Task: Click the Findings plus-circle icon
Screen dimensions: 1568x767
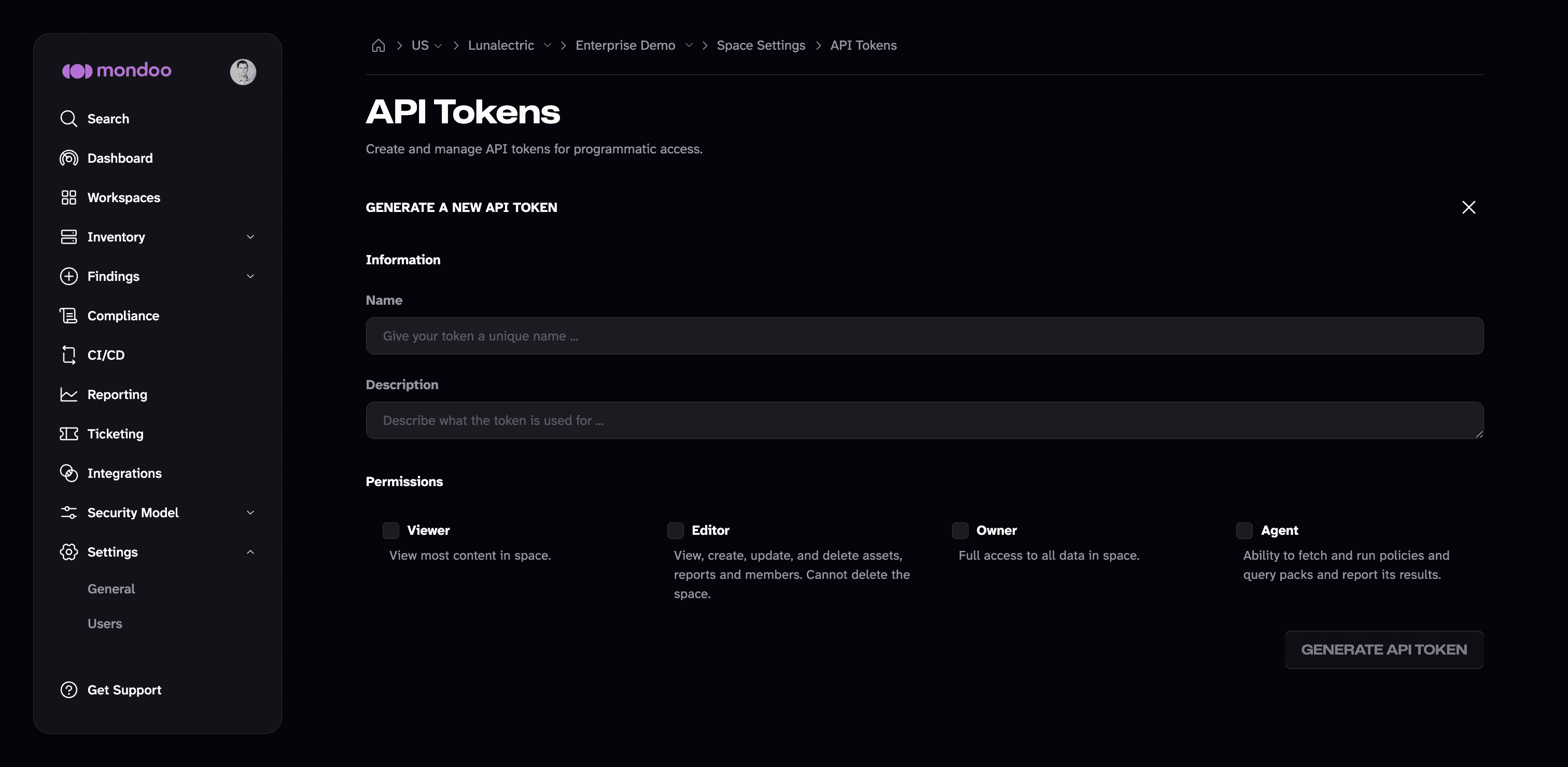Action: point(69,276)
